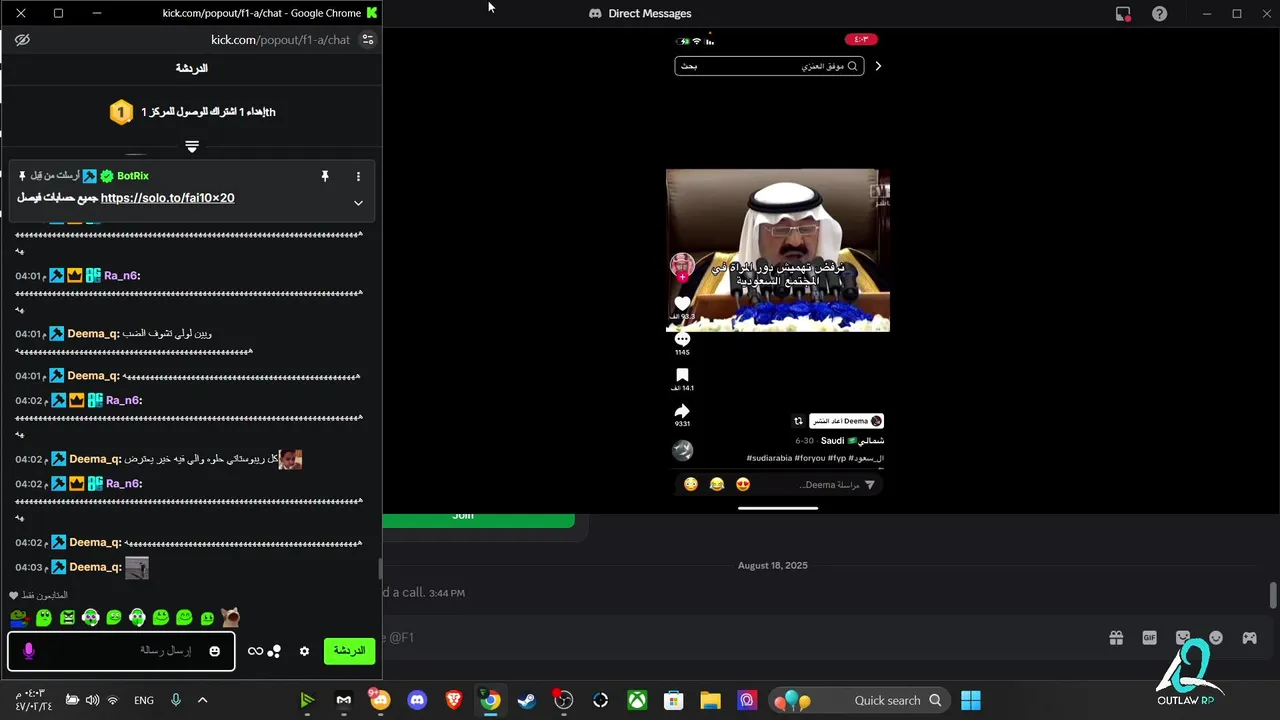
Task: Open chat settings gear icon
Action: click(x=305, y=651)
